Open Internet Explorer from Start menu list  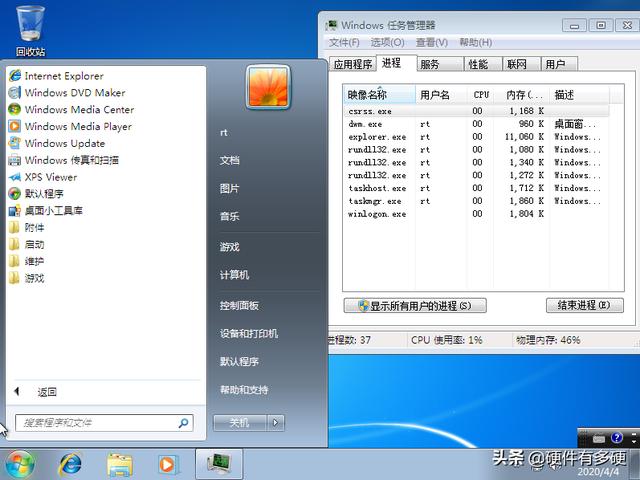[x=56, y=76]
